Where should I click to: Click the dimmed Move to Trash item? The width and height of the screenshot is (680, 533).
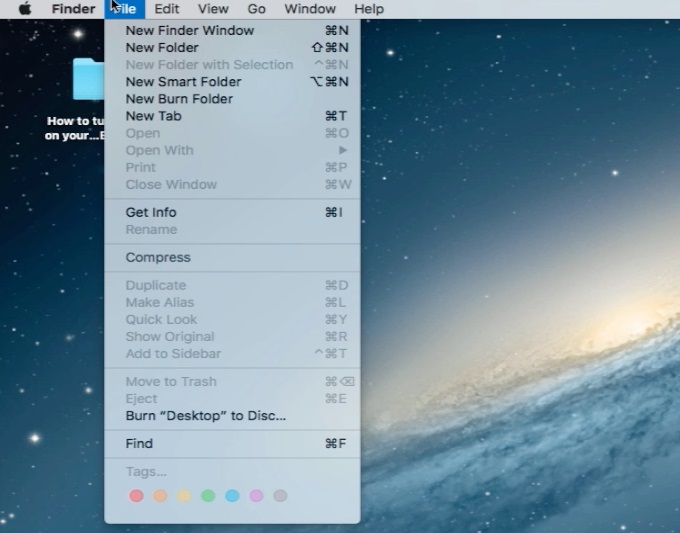(x=232, y=382)
